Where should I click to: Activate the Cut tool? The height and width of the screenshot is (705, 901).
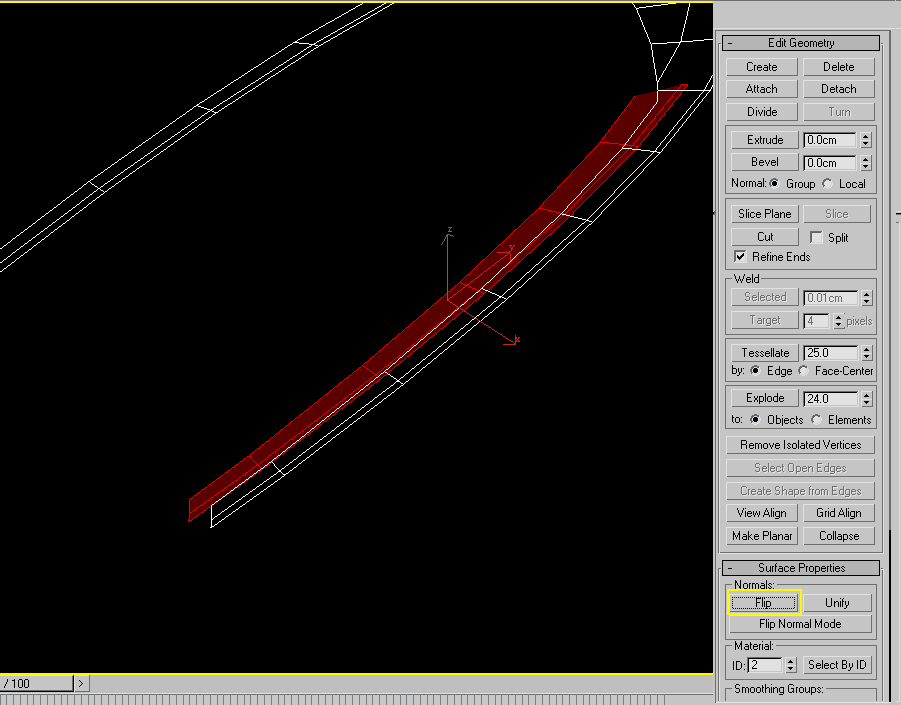[x=764, y=237]
